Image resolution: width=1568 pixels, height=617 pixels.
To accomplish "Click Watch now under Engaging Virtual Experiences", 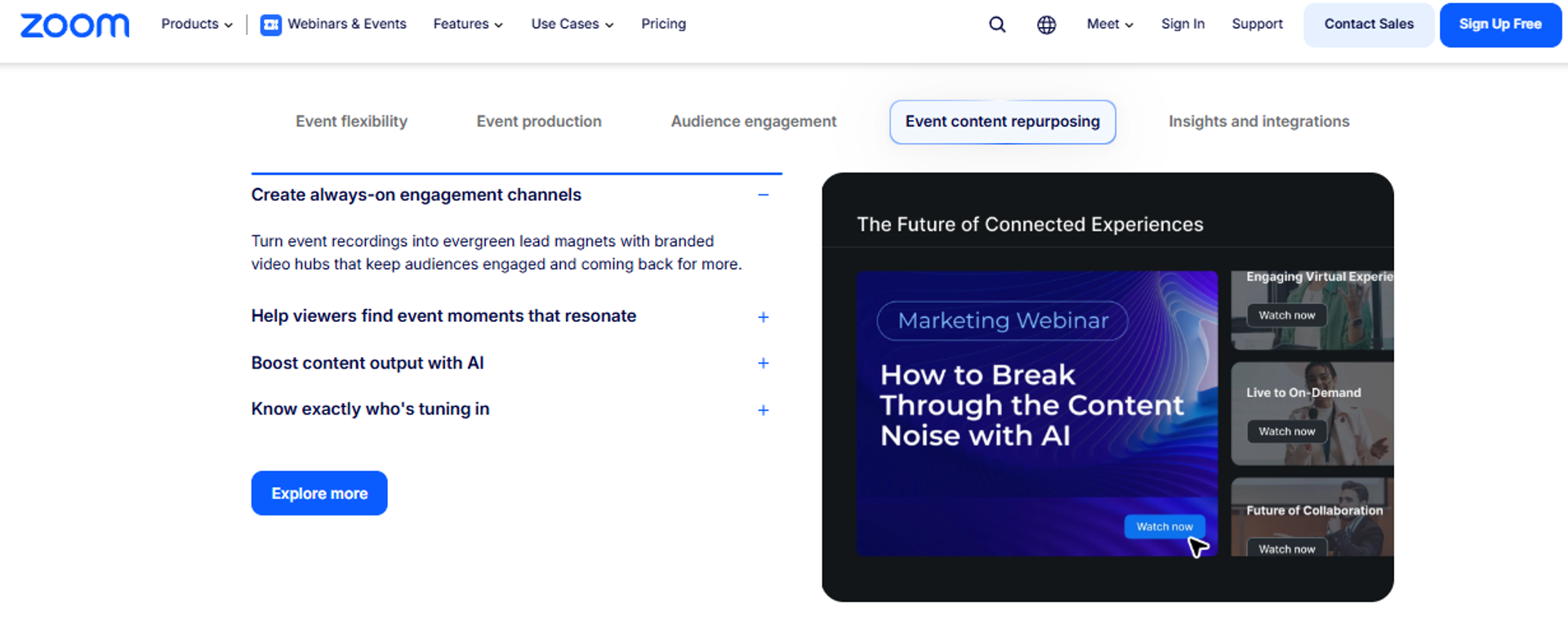I will tap(1286, 315).
